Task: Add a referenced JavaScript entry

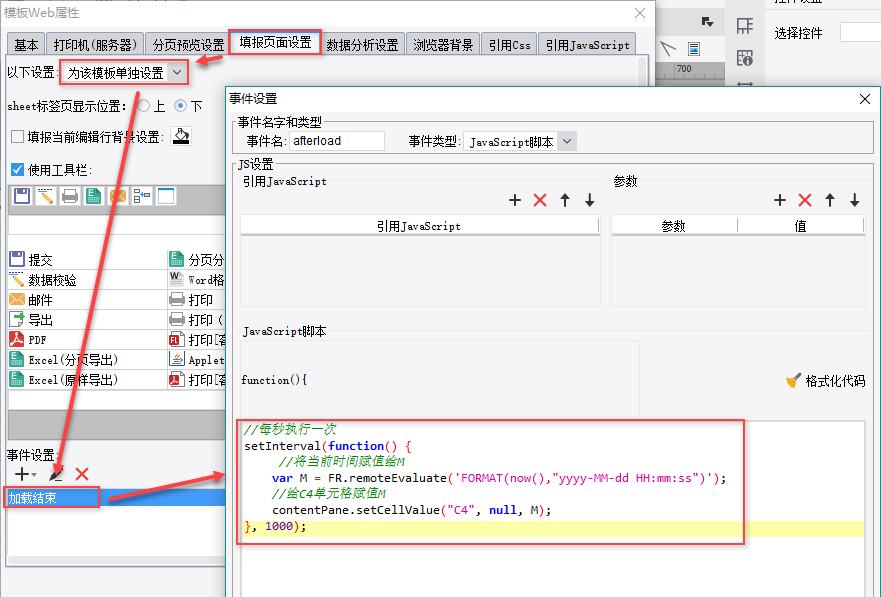Action: click(515, 200)
